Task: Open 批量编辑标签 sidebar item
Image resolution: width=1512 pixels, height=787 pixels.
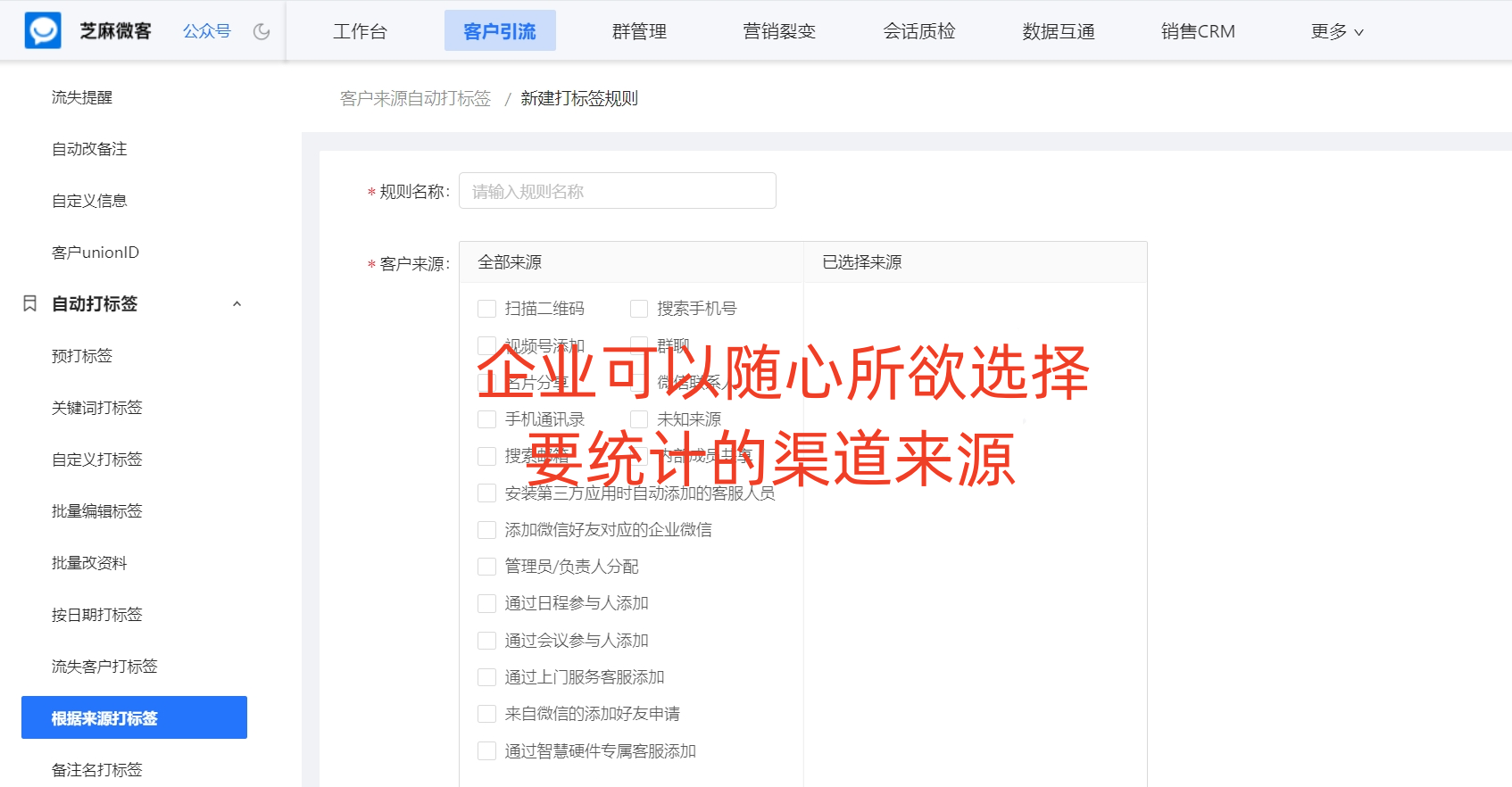Action: pyautogui.click(x=97, y=511)
